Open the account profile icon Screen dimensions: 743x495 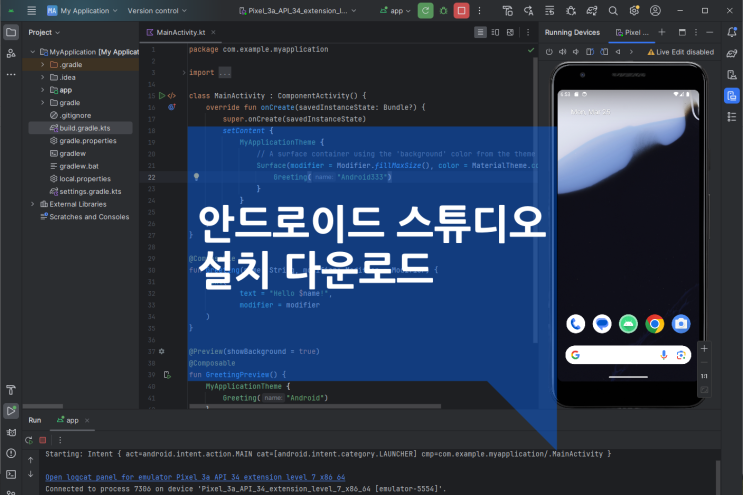point(655,10)
